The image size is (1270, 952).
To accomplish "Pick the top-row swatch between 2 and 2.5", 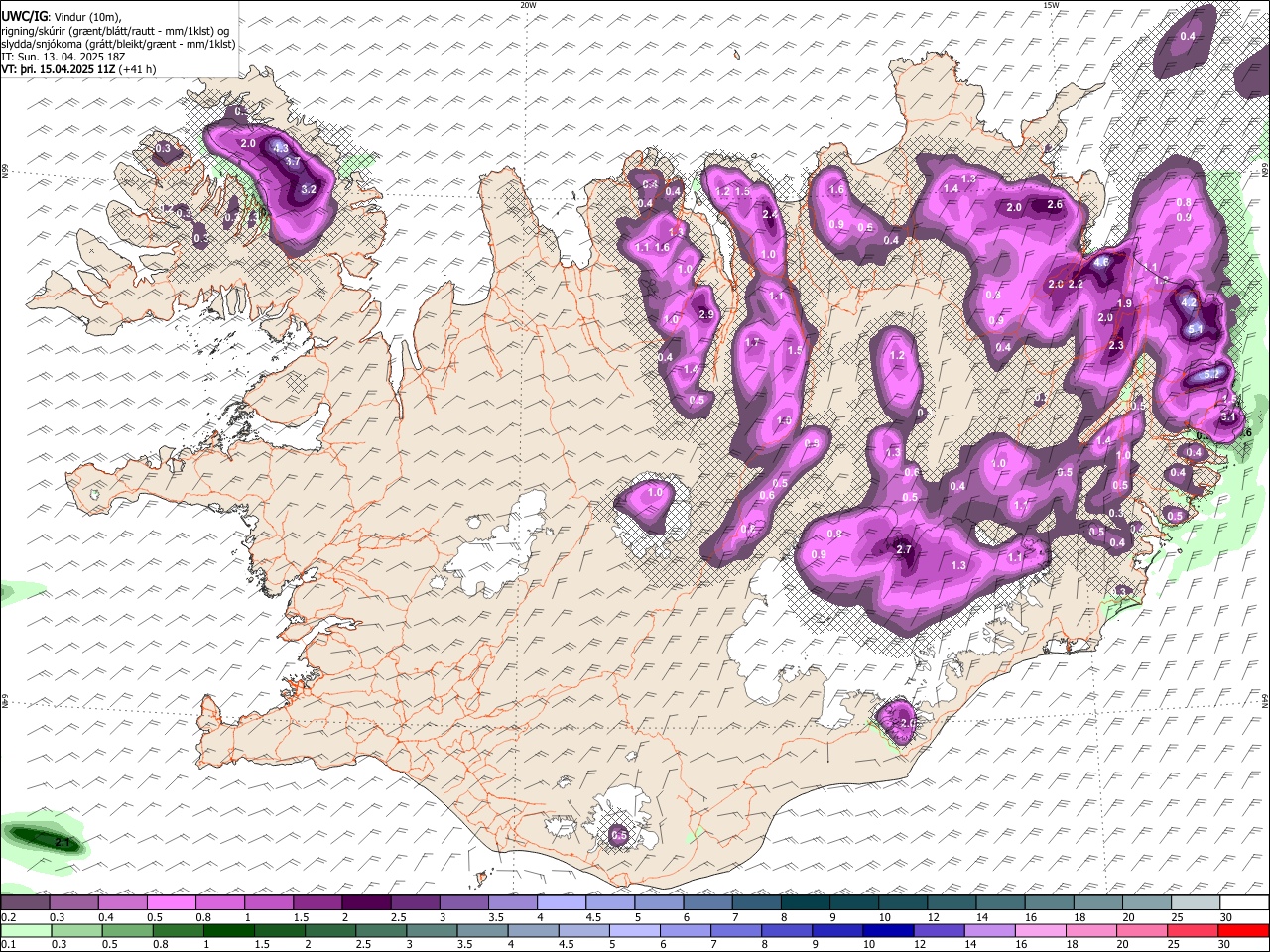I will click(x=366, y=903).
